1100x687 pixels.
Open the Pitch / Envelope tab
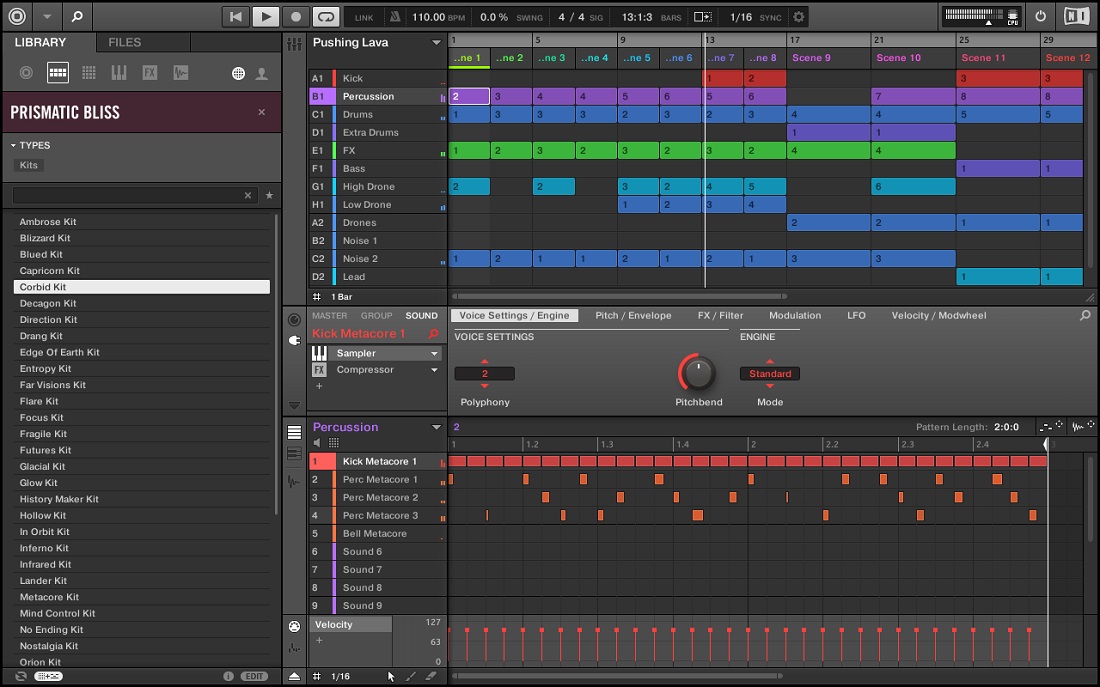(x=633, y=315)
